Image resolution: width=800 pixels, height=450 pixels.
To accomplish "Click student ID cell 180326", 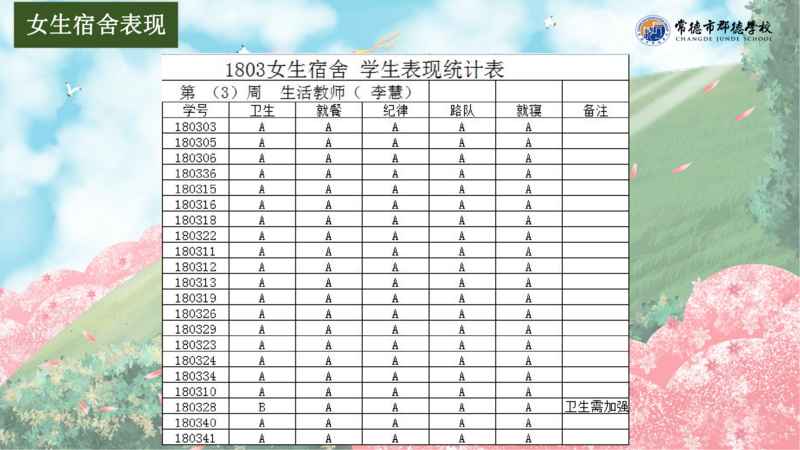I will coord(196,313).
